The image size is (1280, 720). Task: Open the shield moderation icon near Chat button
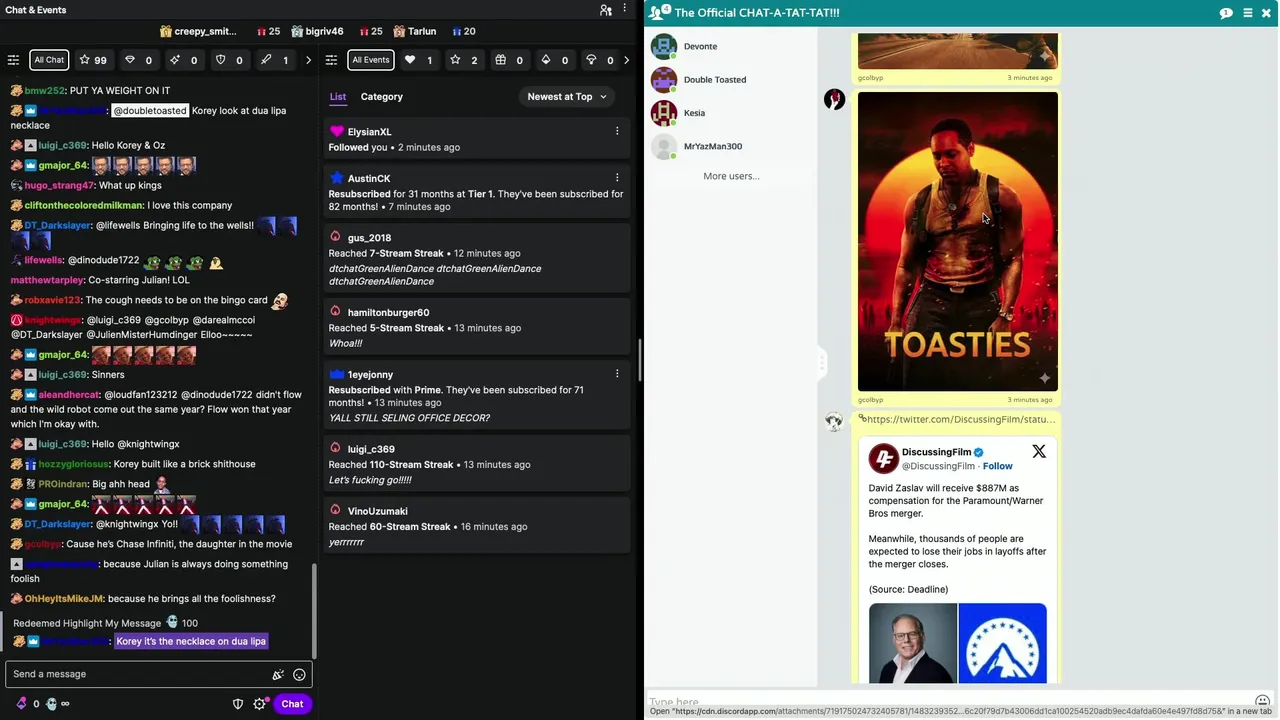[238, 704]
